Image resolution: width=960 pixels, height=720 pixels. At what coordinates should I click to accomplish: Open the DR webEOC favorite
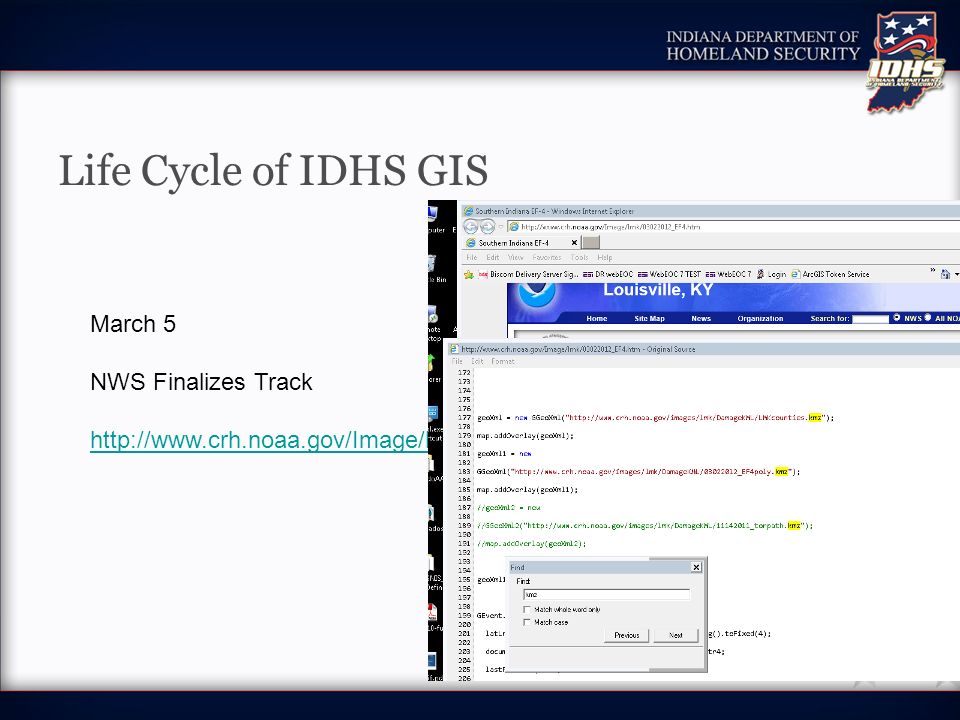coord(608,274)
